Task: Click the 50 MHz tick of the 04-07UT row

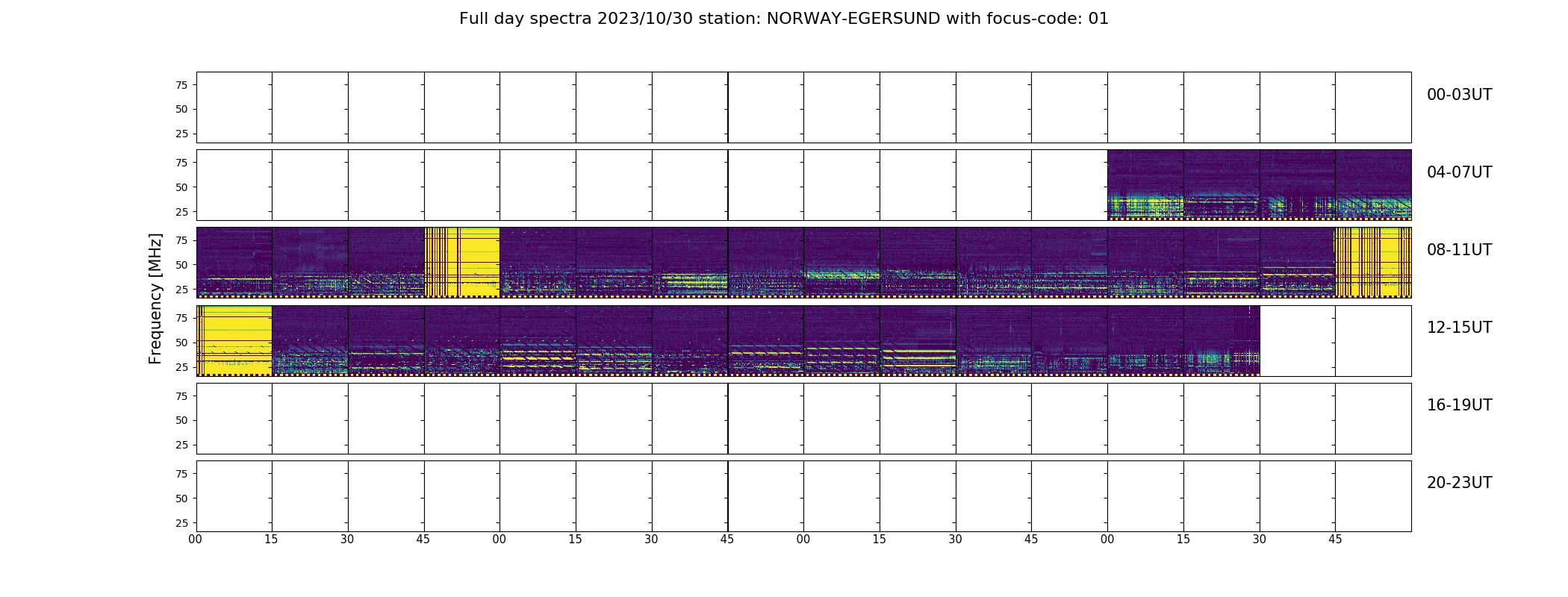Action: point(181,187)
